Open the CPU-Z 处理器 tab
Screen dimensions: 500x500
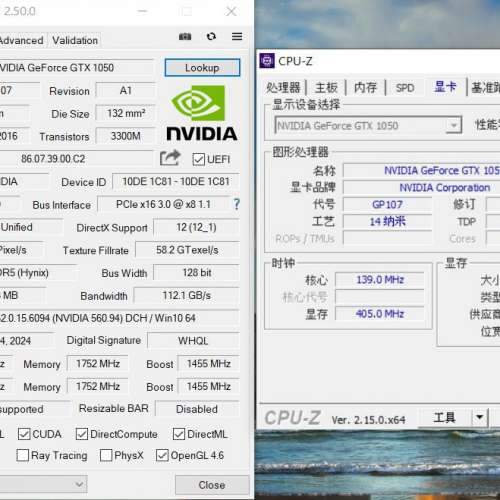coord(283,88)
